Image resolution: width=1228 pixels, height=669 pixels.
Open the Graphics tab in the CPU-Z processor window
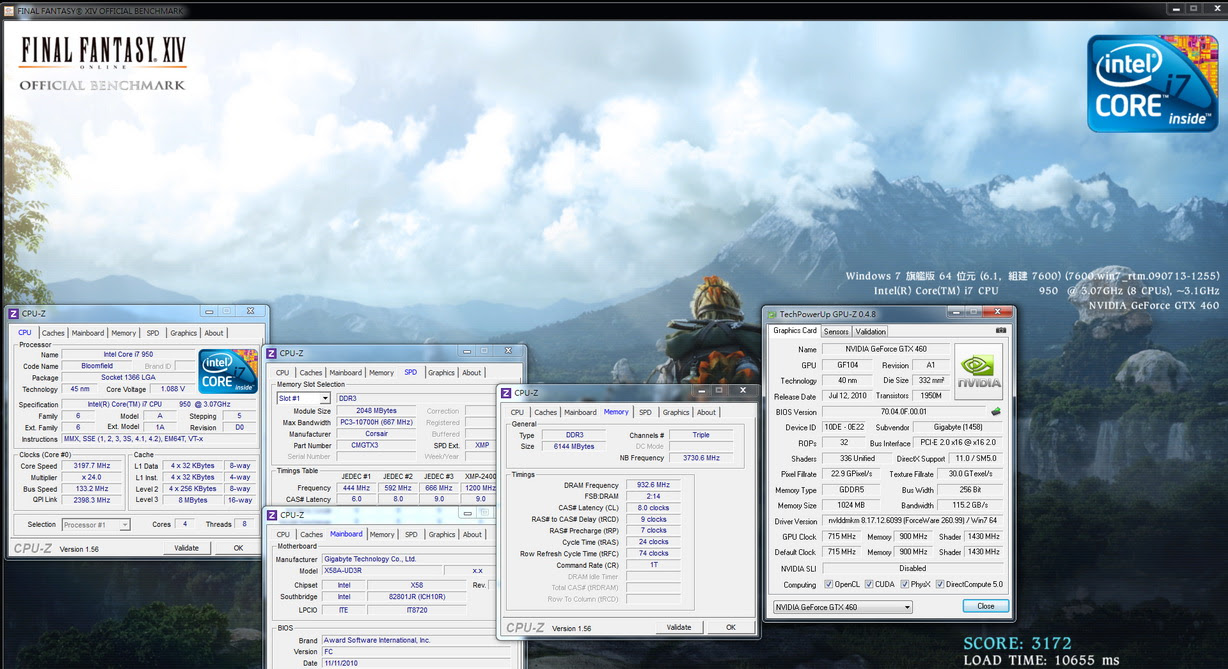183,333
